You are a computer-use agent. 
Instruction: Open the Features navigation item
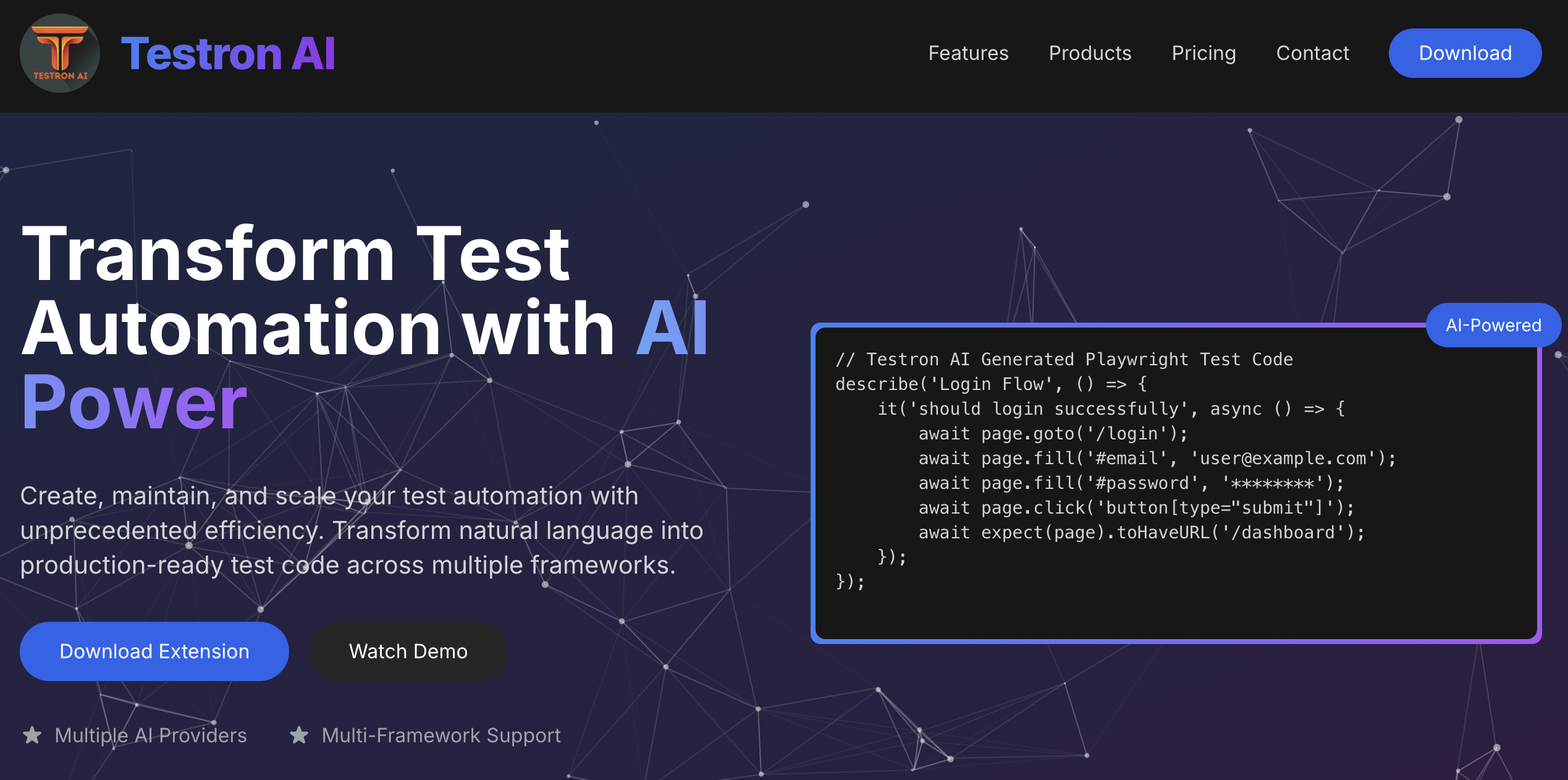(x=967, y=53)
